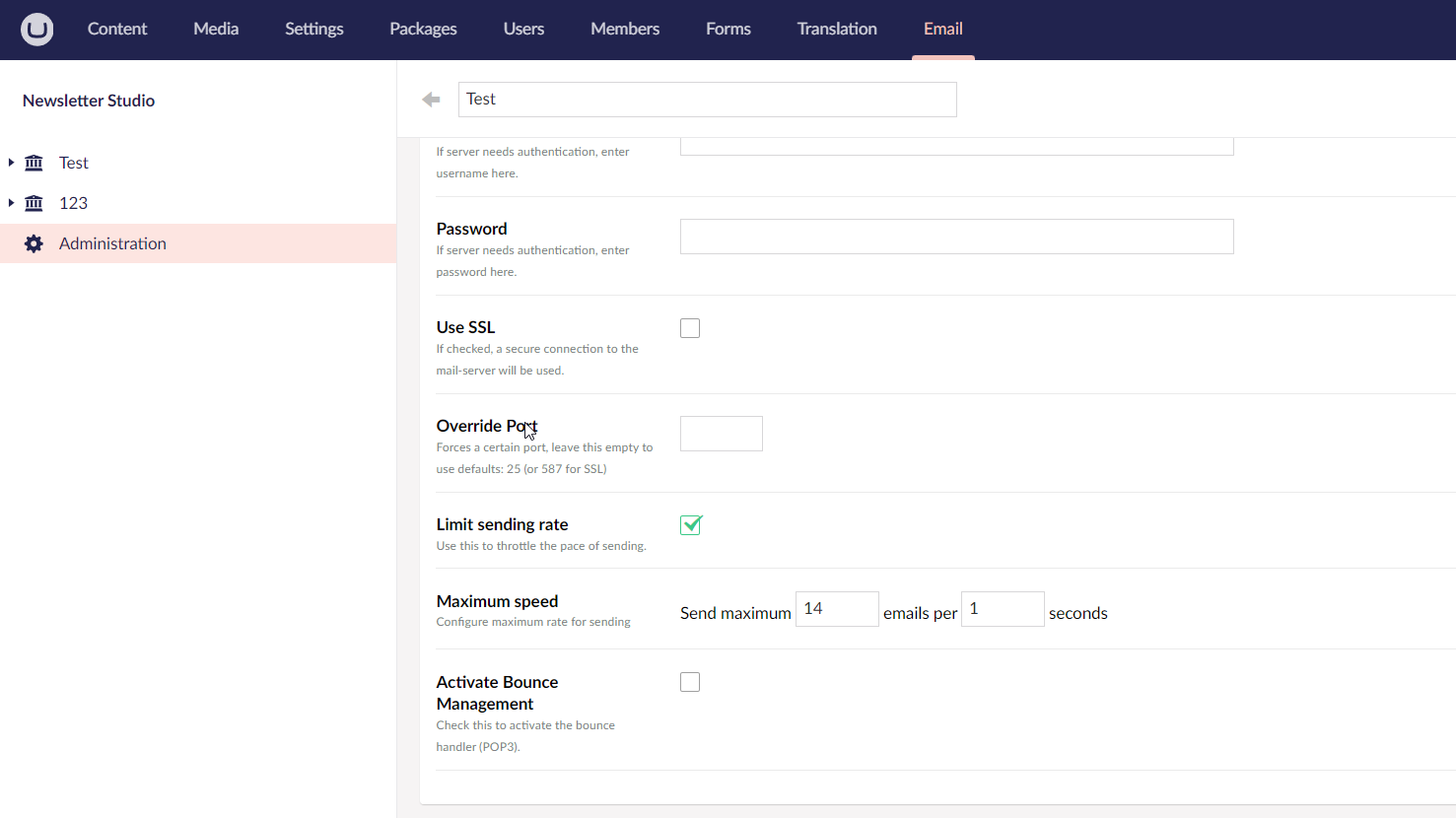Click the back arrow beside the name field
Image resolution: width=1456 pixels, height=818 pixels.
(x=430, y=100)
